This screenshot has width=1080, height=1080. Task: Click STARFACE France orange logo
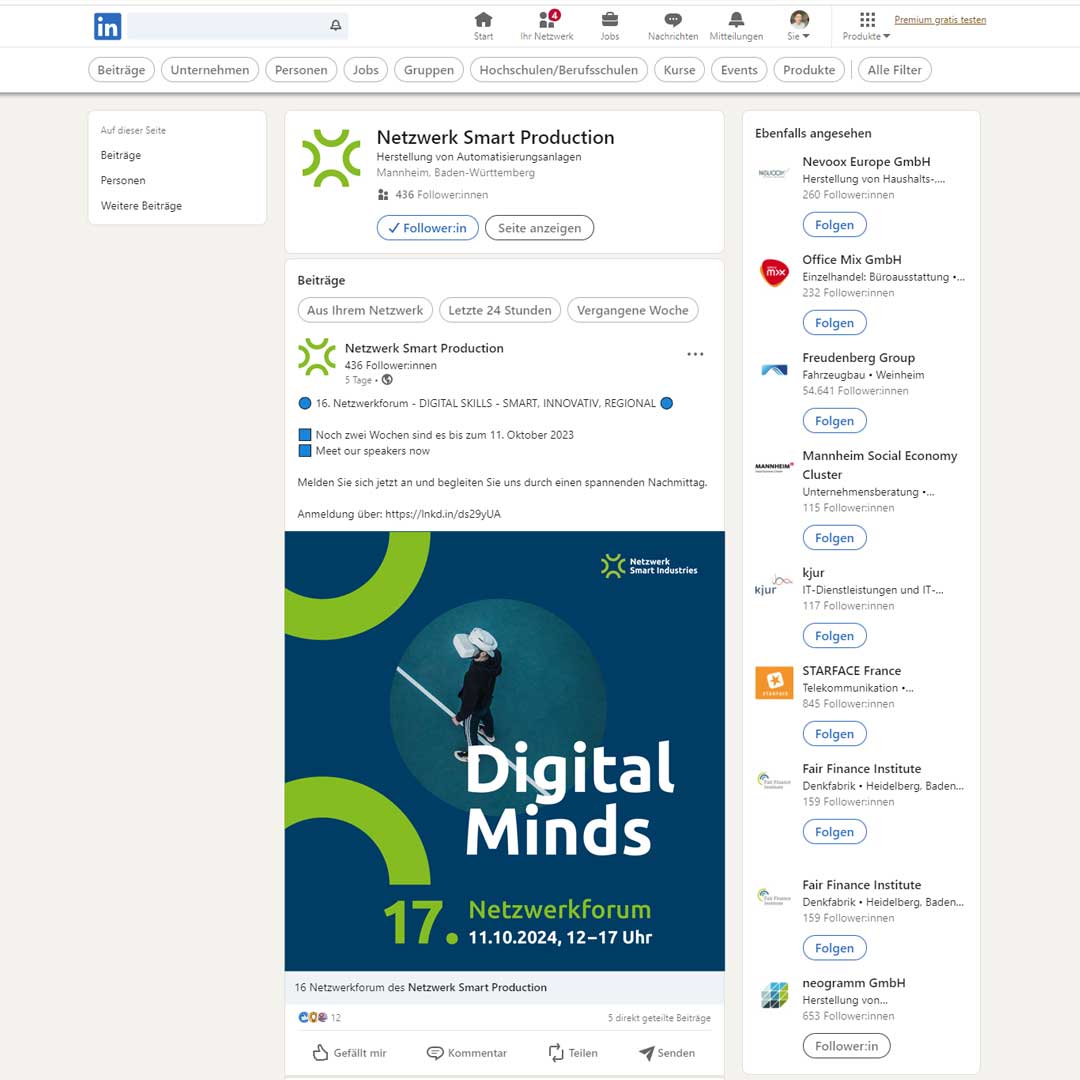coord(773,683)
